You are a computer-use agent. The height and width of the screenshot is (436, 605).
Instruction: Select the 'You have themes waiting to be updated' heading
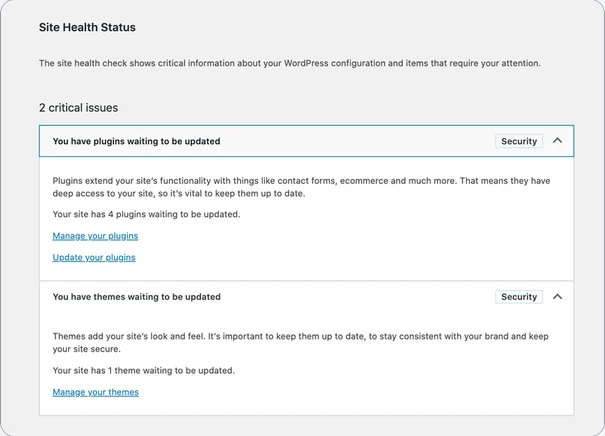(x=137, y=297)
